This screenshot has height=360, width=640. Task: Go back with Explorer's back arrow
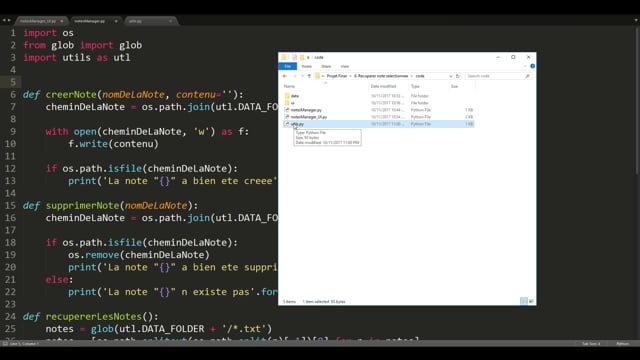[x=285, y=76]
